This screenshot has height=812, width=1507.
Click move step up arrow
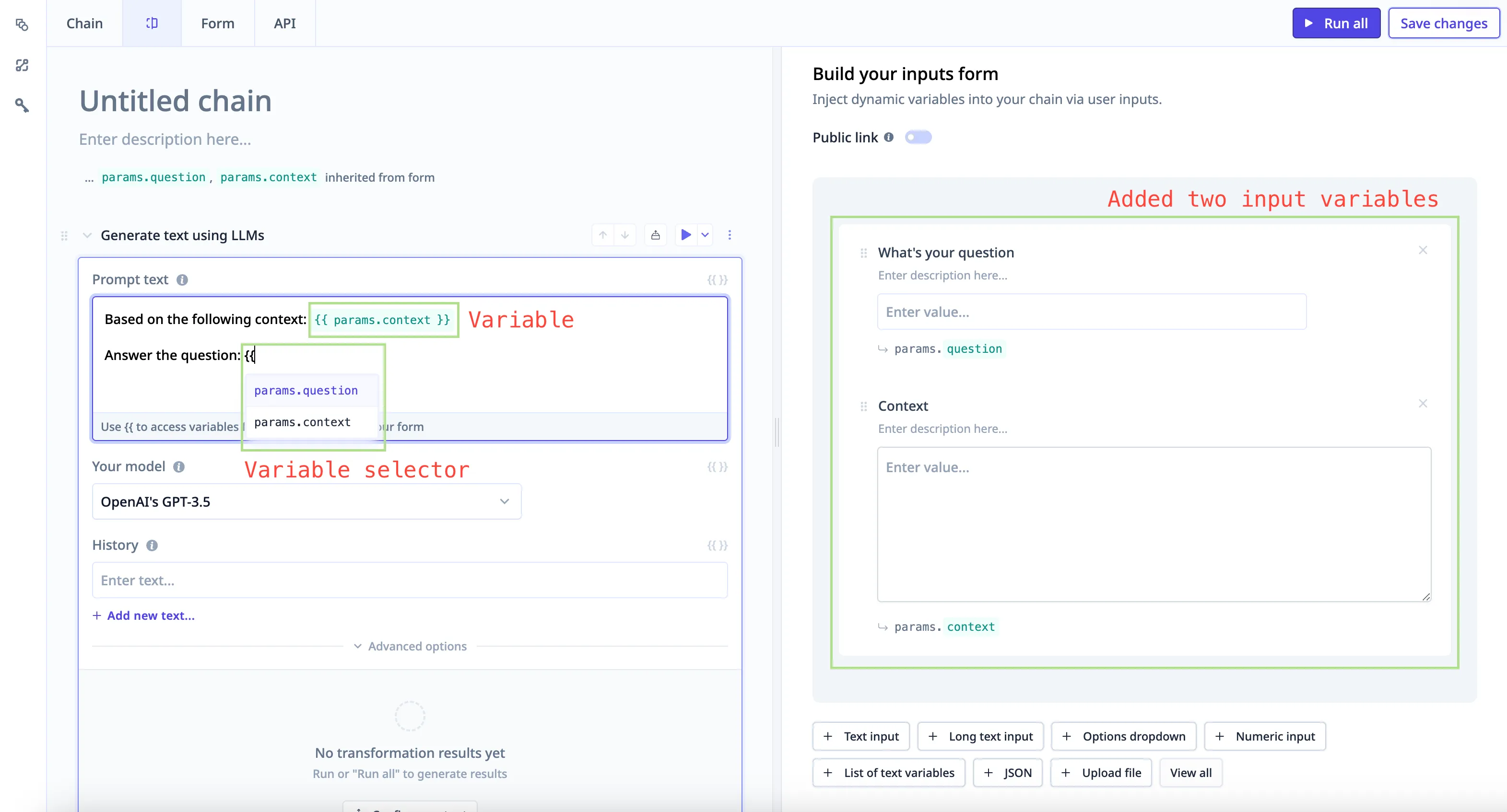coord(602,235)
